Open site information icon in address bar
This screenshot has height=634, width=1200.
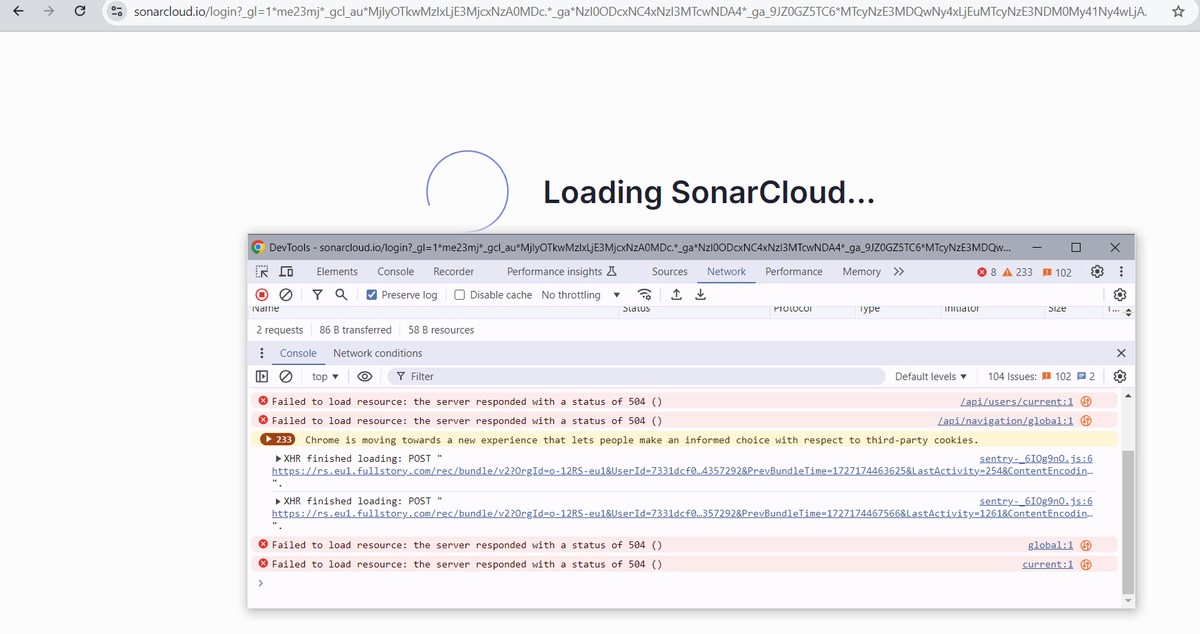tap(117, 11)
